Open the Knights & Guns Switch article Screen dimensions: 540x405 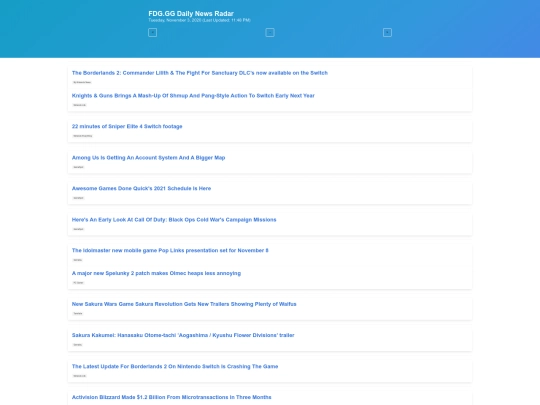pyautogui.click(x=193, y=96)
